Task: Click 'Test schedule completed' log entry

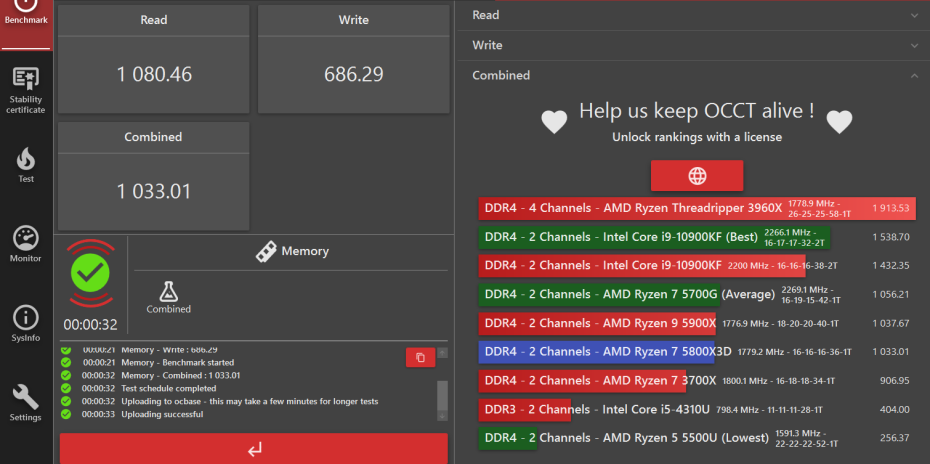Action: pos(168,389)
